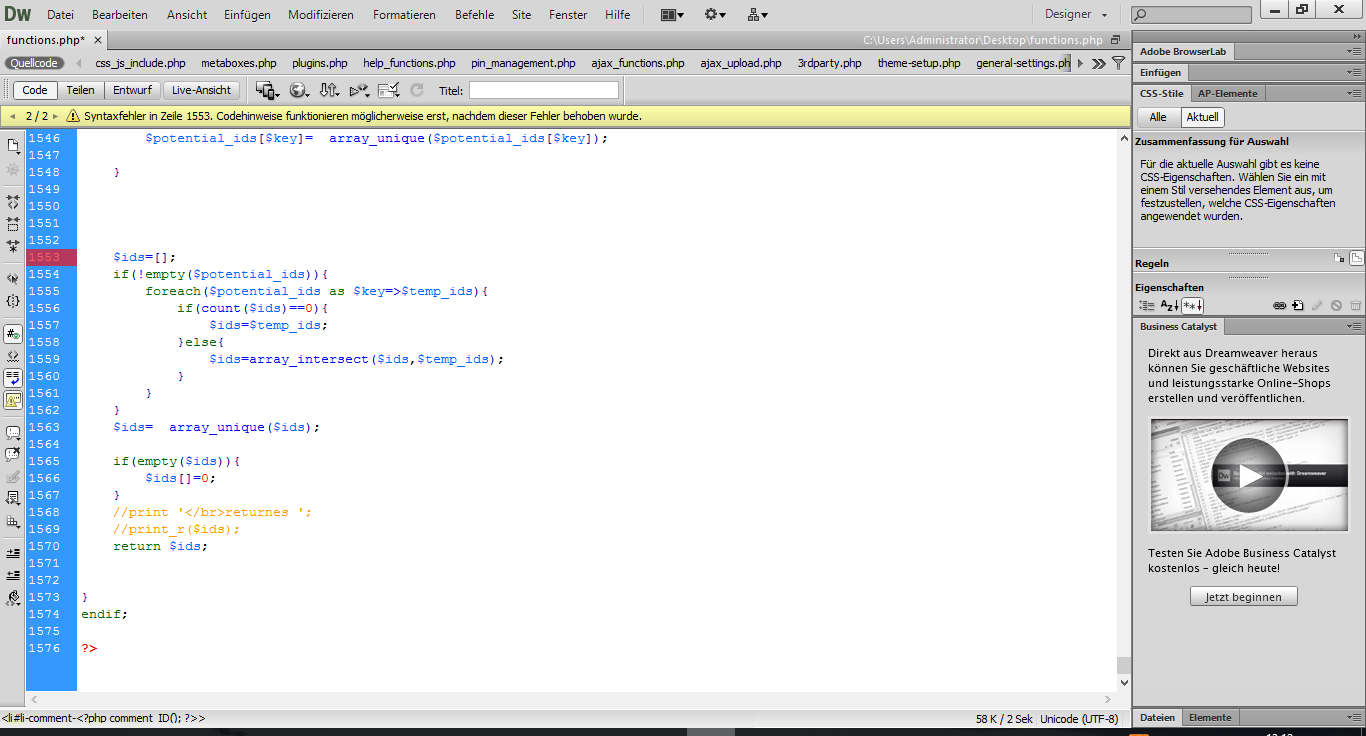Click the outdent code icon
This screenshot has width=1366, height=736.
tap(13, 574)
